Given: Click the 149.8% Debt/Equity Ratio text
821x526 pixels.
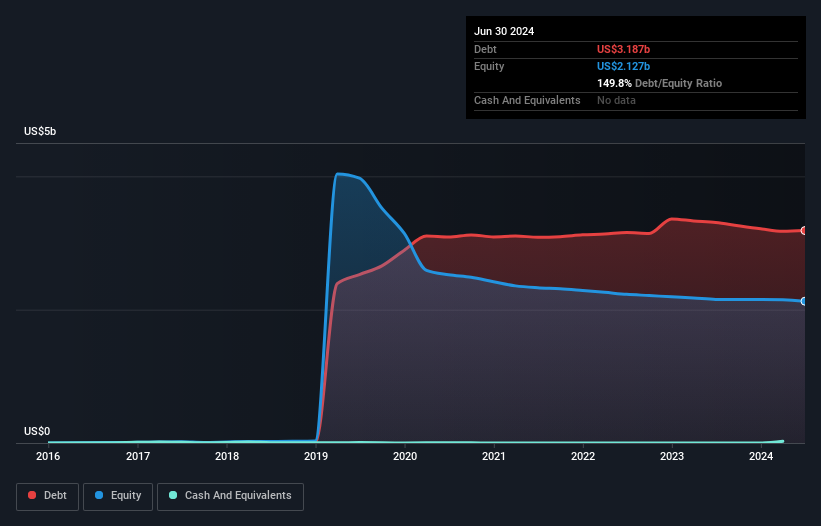Looking at the screenshot, I should [x=659, y=83].
